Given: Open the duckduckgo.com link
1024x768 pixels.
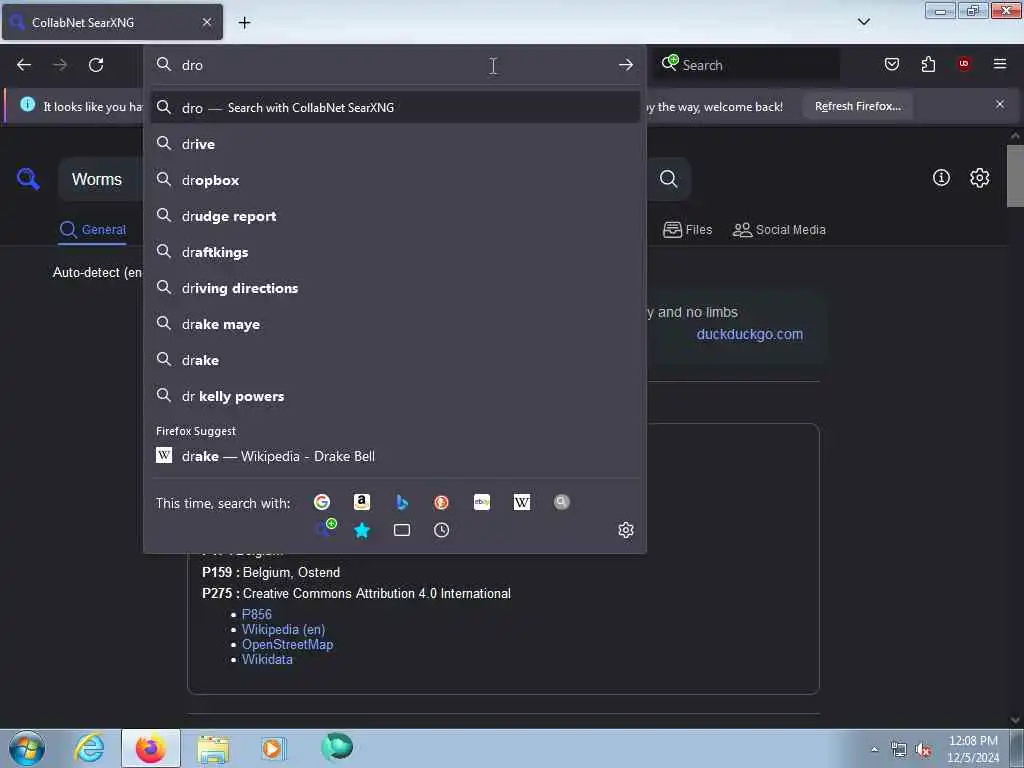Looking at the screenshot, I should point(750,334).
